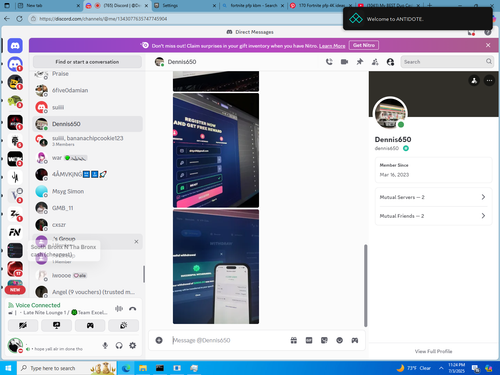The height and width of the screenshot is (375, 500).
Task: Open the turtle server icon
Action: pyautogui.click(x=15, y=101)
